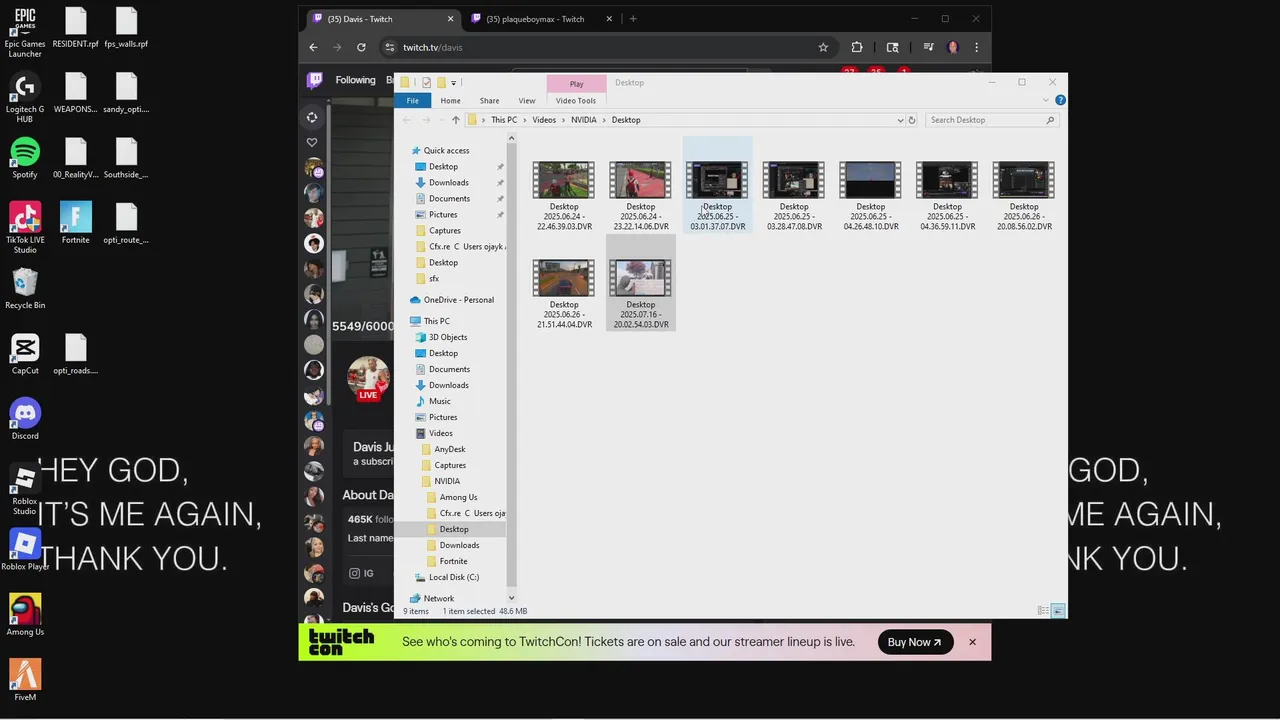Image resolution: width=1280 pixels, height=720 pixels.
Task: Reload the Twitch page in Chrome
Action: 361,47
